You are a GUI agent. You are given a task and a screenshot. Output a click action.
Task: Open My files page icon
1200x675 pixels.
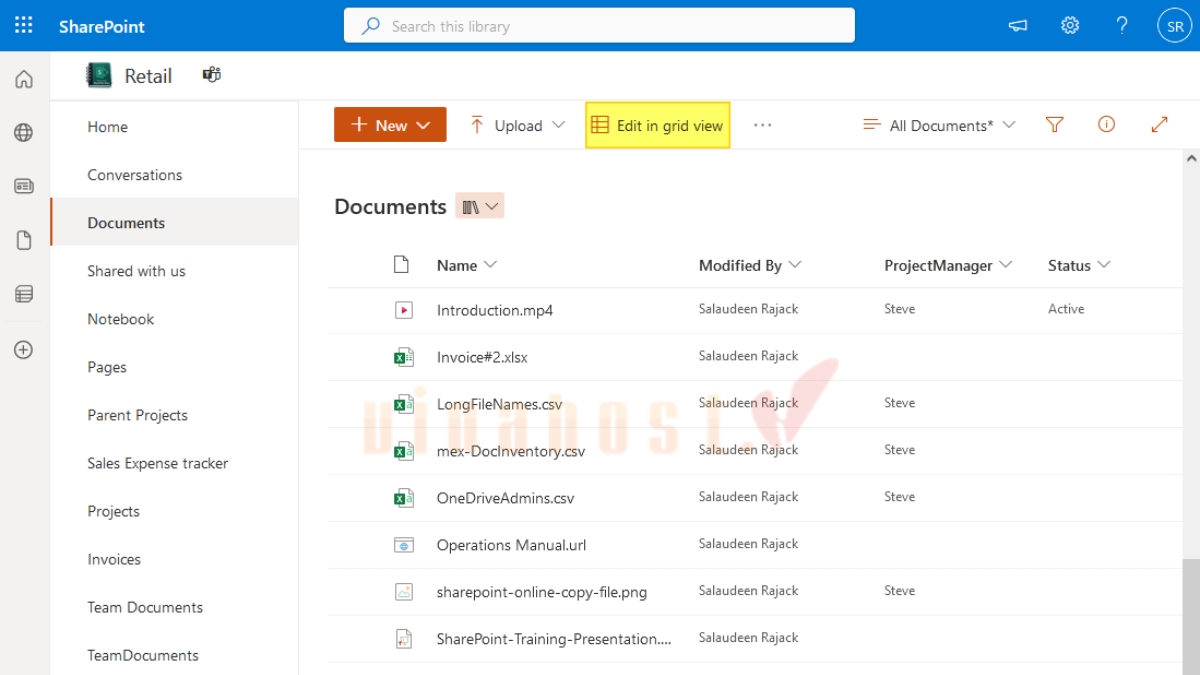point(24,240)
